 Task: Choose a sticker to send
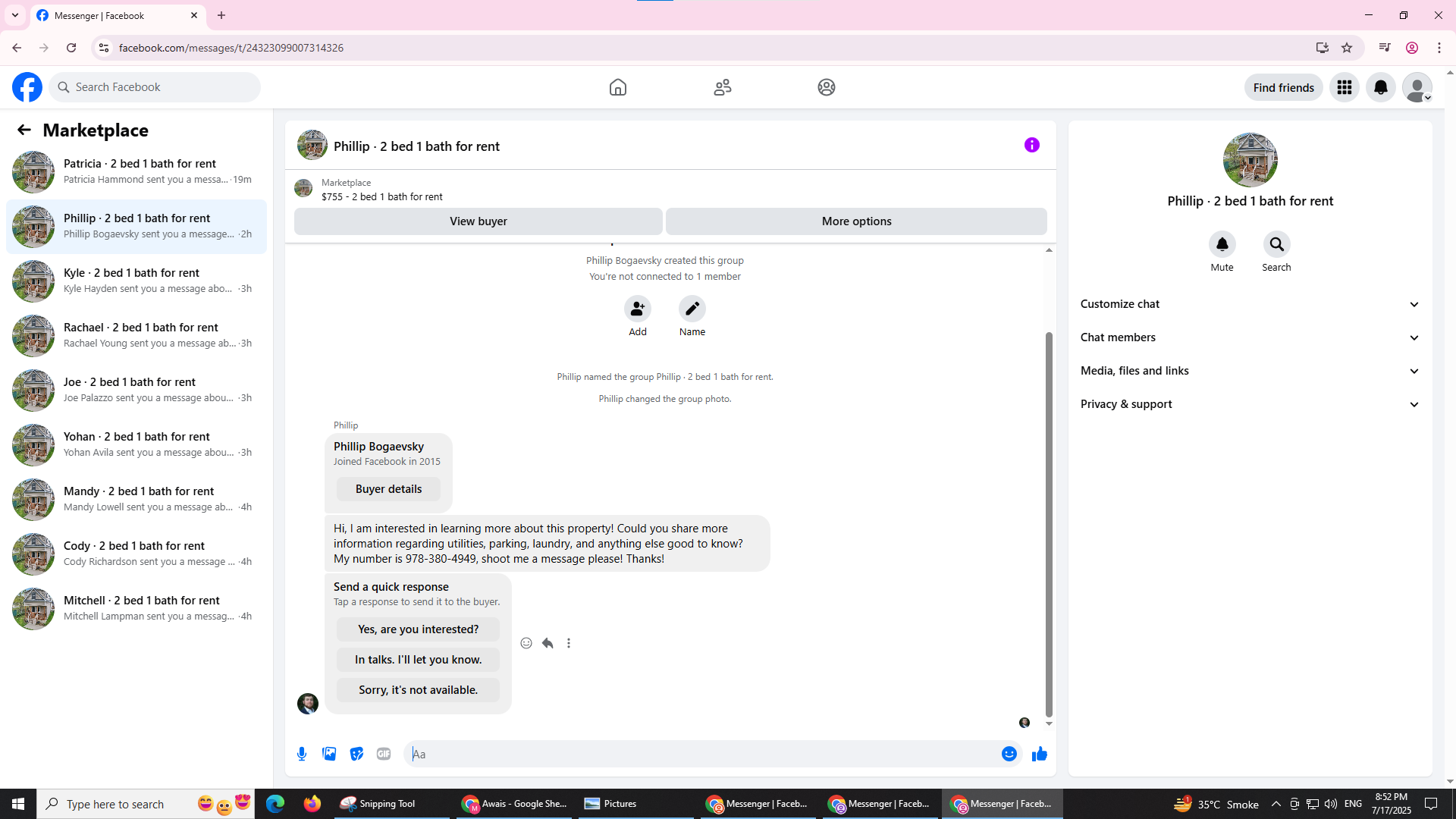(356, 754)
